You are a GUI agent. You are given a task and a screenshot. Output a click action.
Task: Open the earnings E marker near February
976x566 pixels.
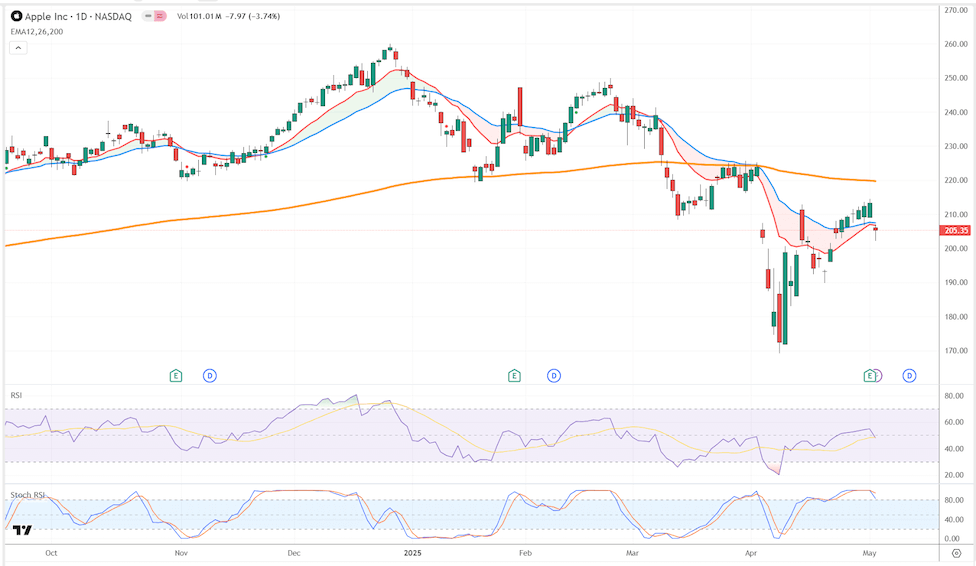(x=514, y=375)
